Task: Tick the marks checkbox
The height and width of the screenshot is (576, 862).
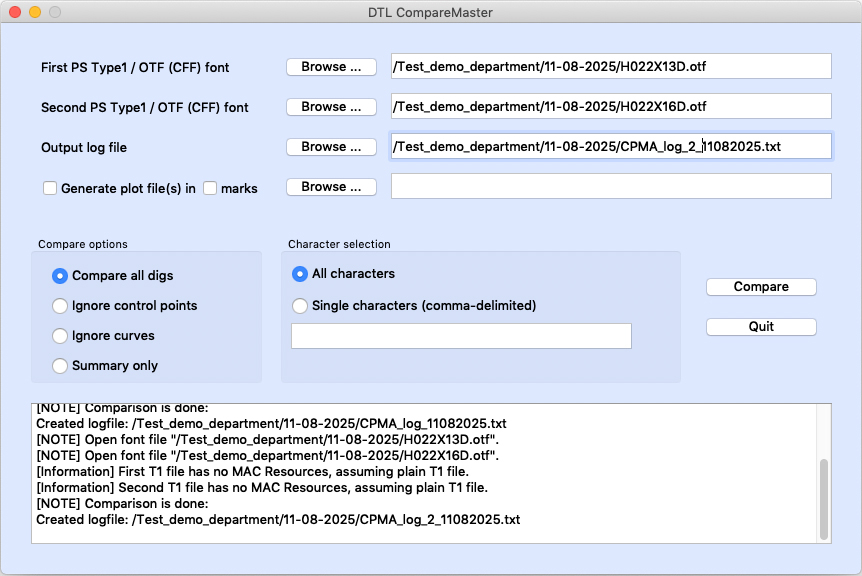Action: click(210, 189)
